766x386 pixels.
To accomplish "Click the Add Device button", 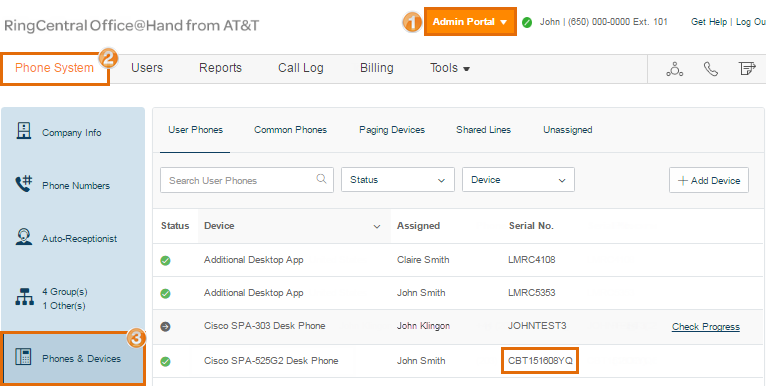I will [x=709, y=180].
